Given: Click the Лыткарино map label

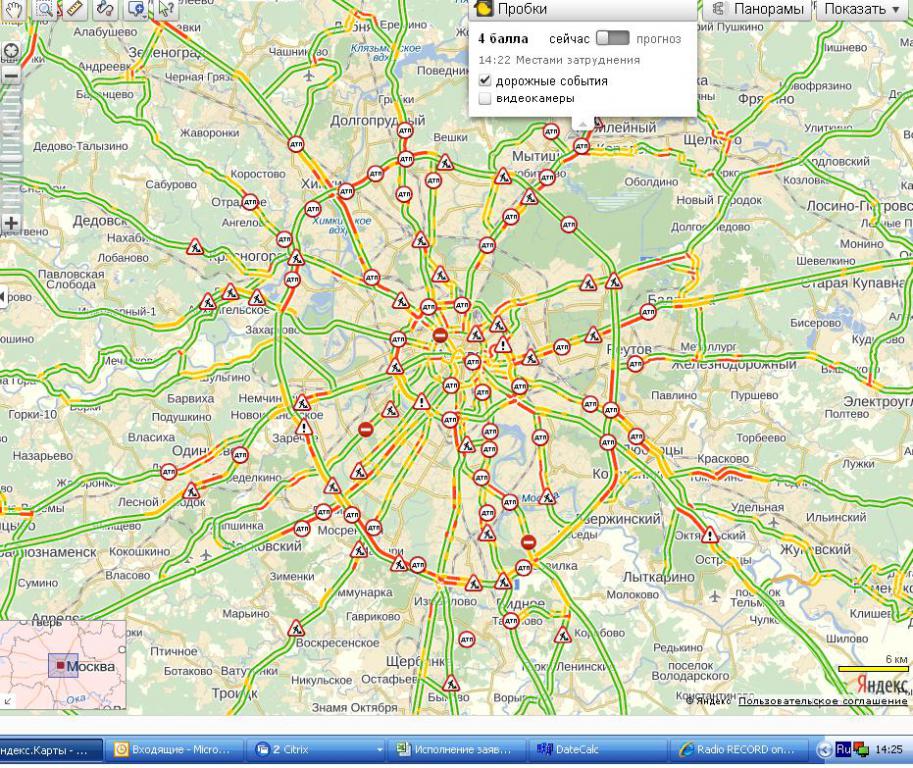Looking at the screenshot, I should pyautogui.click(x=659, y=577).
